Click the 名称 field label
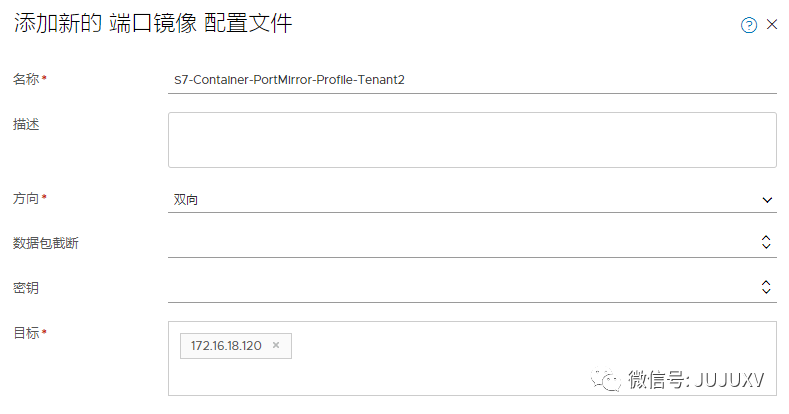This screenshot has width=789, height=414. [x=26, y=78]
